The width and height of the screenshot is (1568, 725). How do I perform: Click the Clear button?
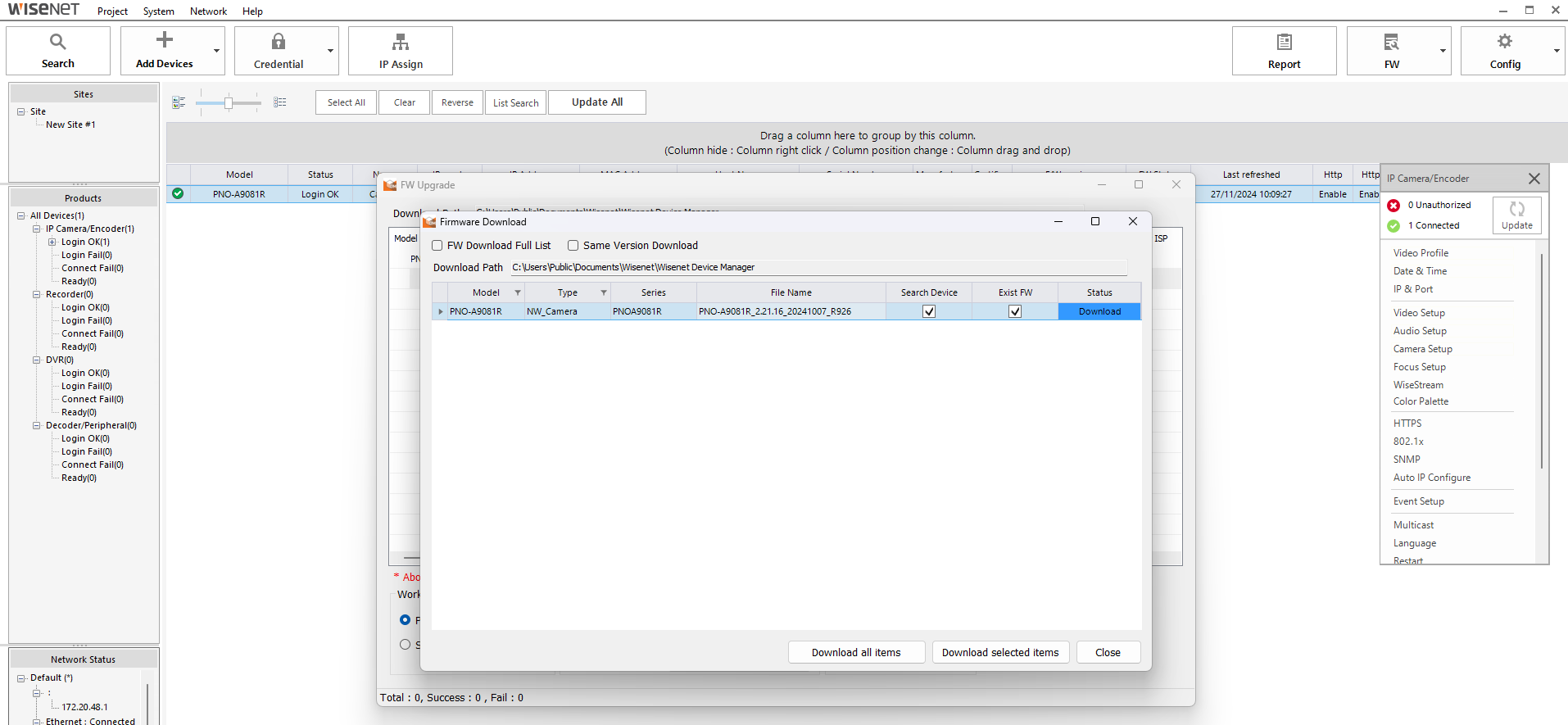(x=404, y=102)
